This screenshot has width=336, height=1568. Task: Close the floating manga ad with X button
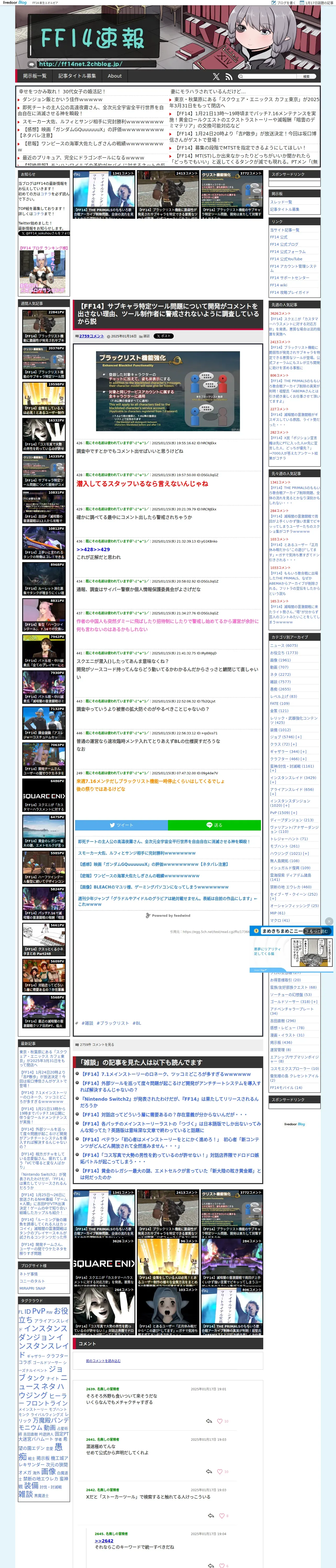pos(329,921)
